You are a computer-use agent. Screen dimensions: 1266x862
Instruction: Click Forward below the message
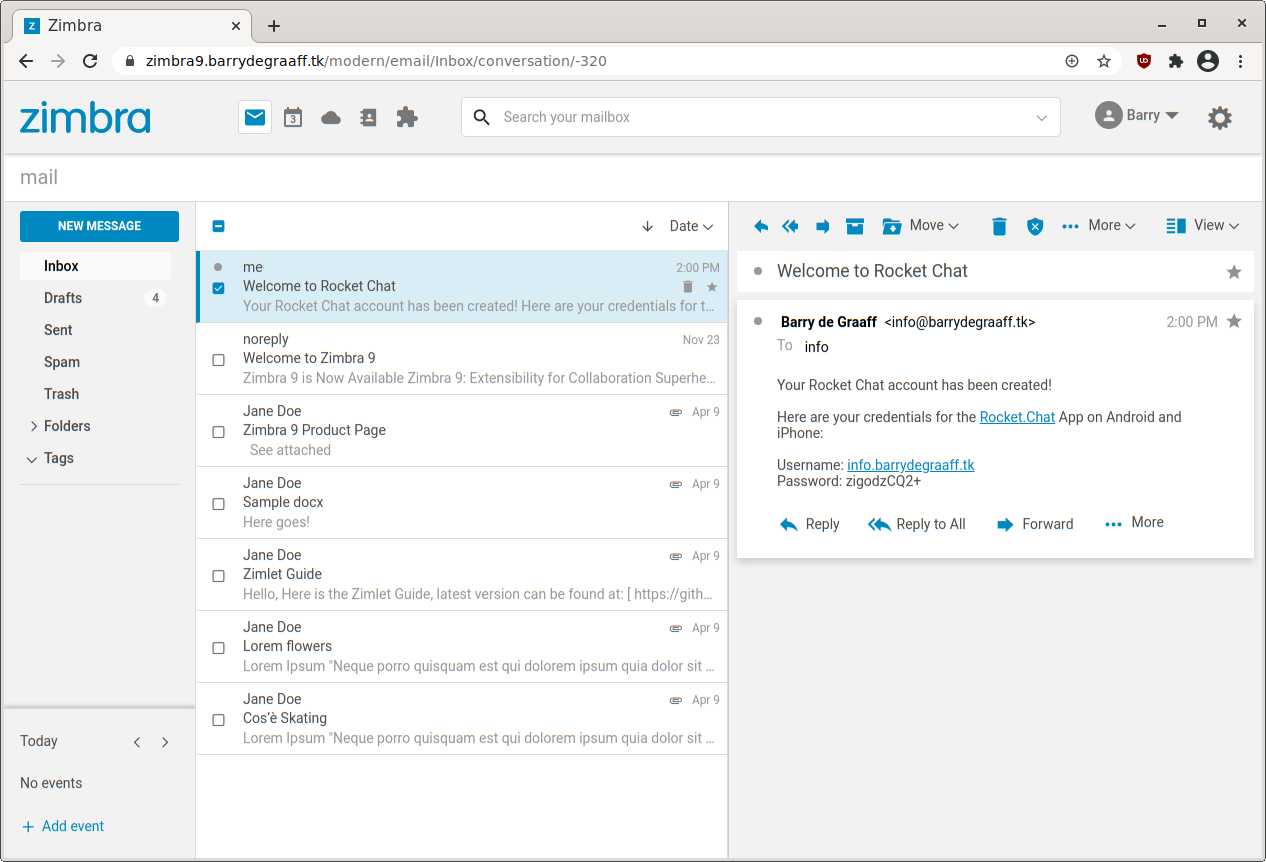(x=1035, y=524)
